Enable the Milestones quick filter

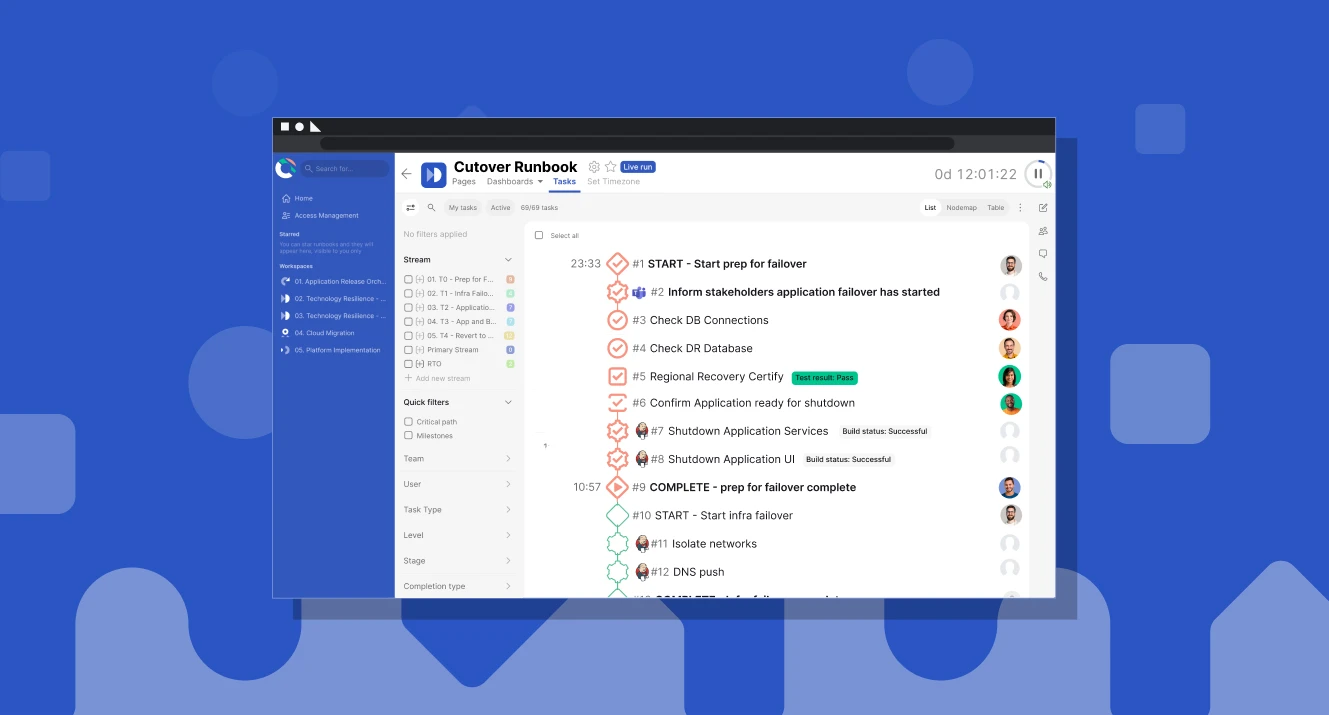click(x=408, y=436)
